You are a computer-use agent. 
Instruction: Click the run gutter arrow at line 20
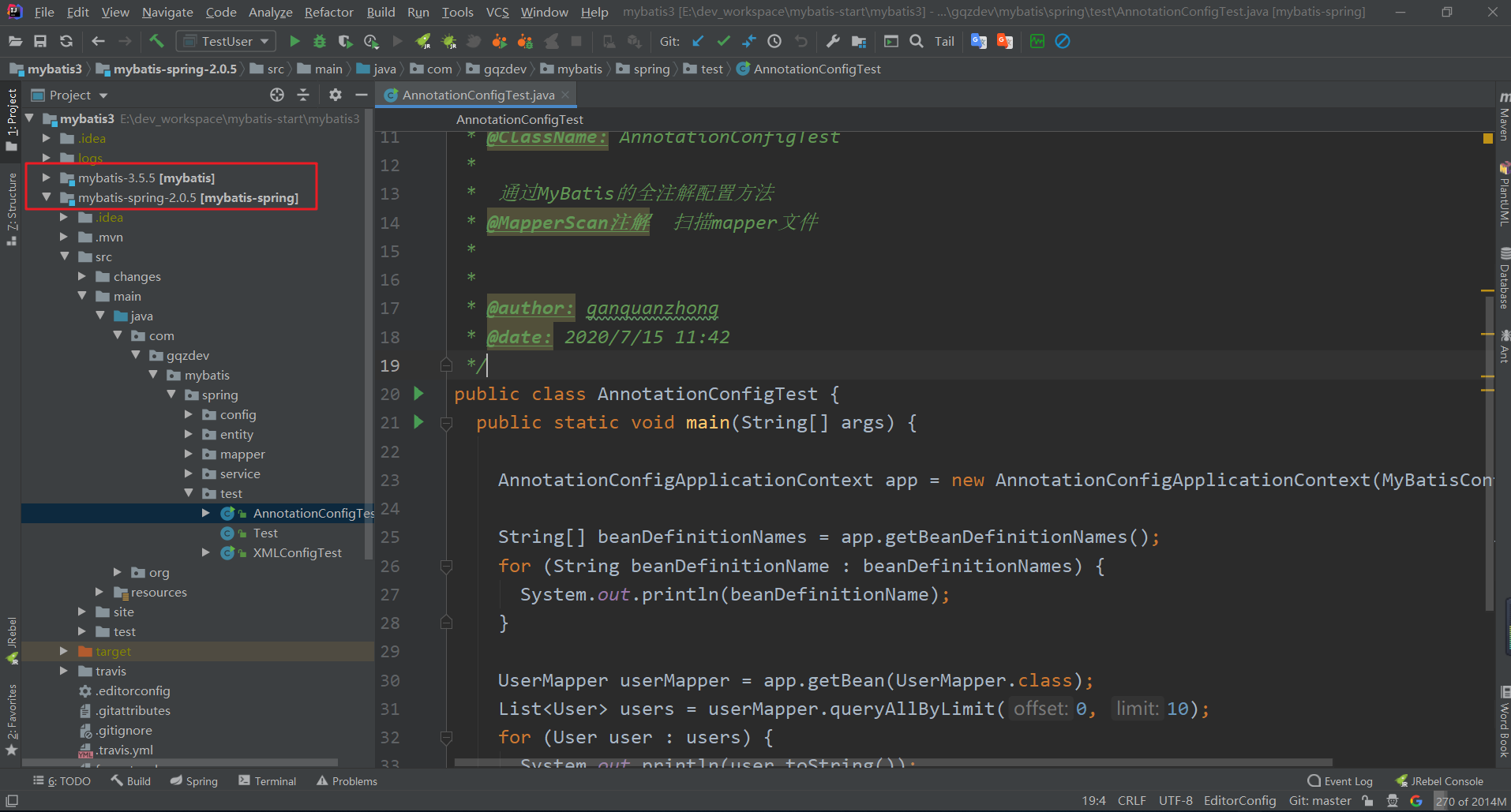click(x=419, y=393)
